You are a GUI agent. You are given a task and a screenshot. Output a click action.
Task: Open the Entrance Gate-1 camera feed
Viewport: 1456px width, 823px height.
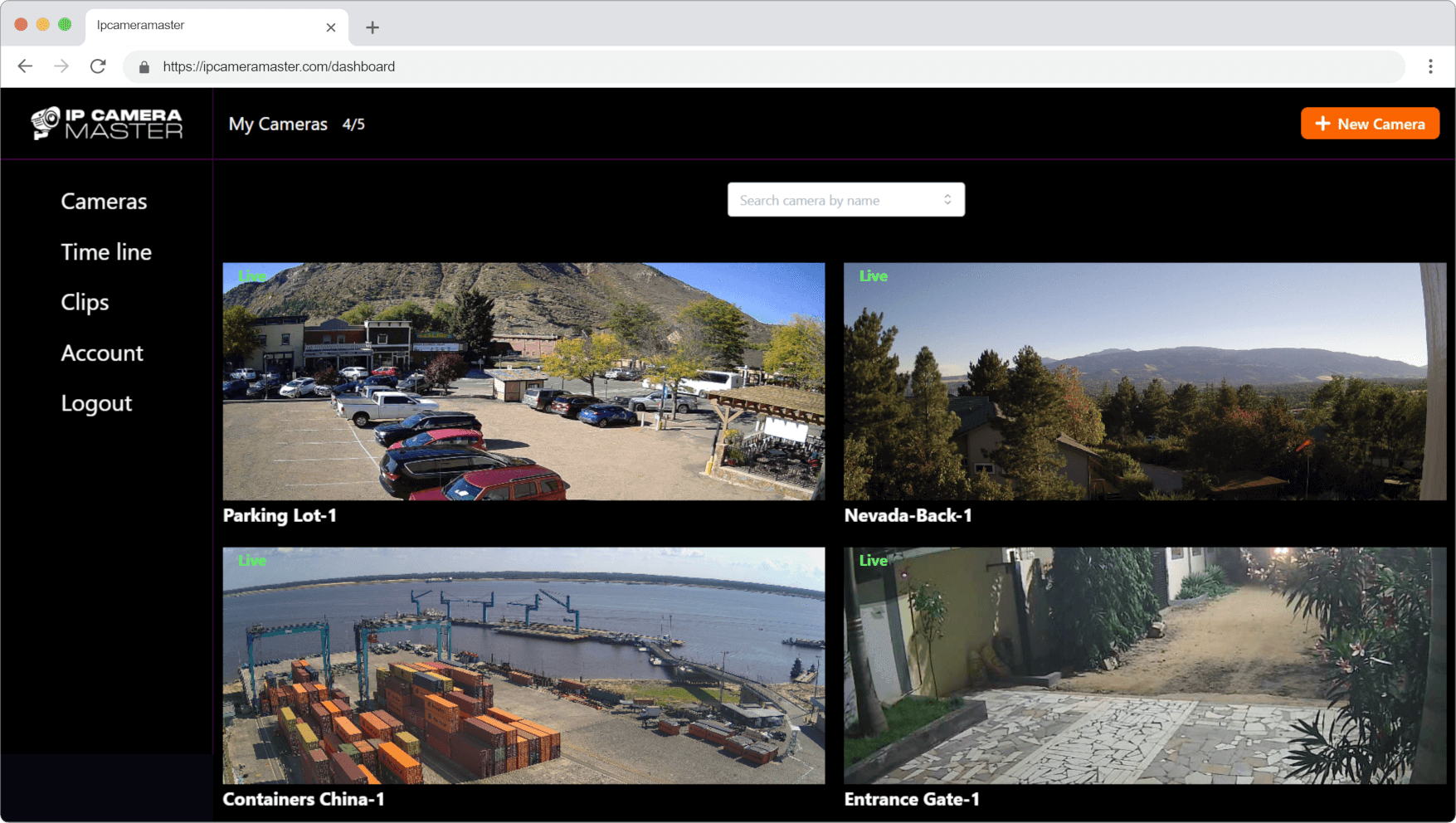click(1145, 665)
